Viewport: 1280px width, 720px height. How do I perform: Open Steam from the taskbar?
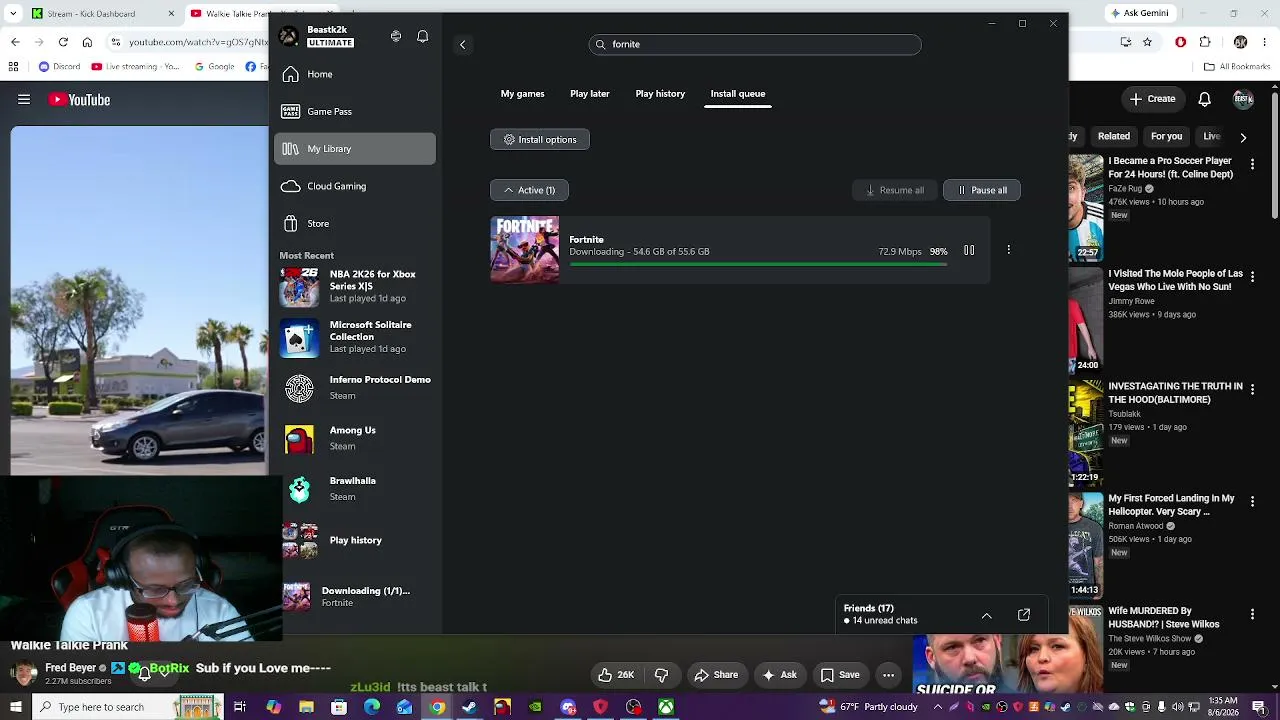click(469, 707)
